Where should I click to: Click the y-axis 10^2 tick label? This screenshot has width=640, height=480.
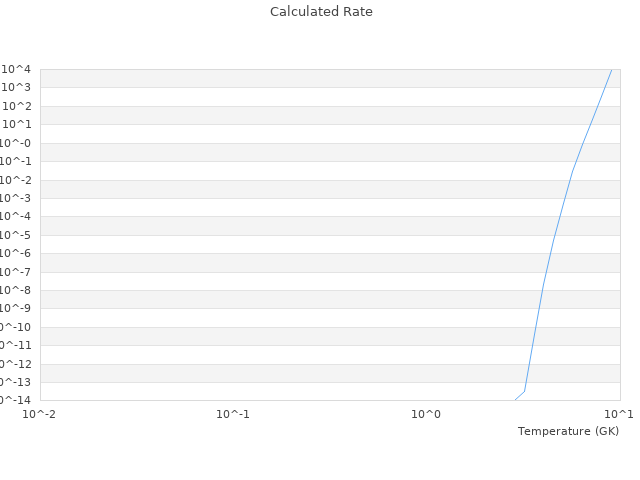coord(17,106)
